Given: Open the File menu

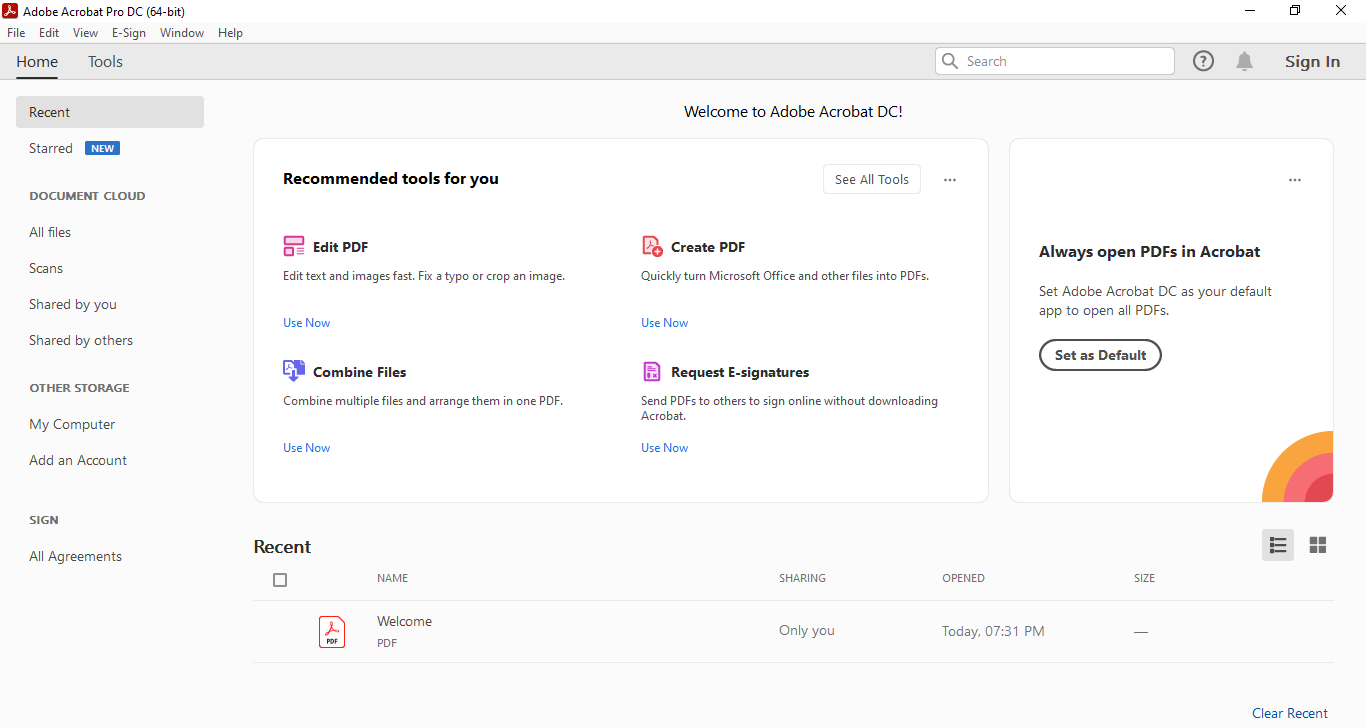Looking at the screenshot, I should click(x=16, y=33).
